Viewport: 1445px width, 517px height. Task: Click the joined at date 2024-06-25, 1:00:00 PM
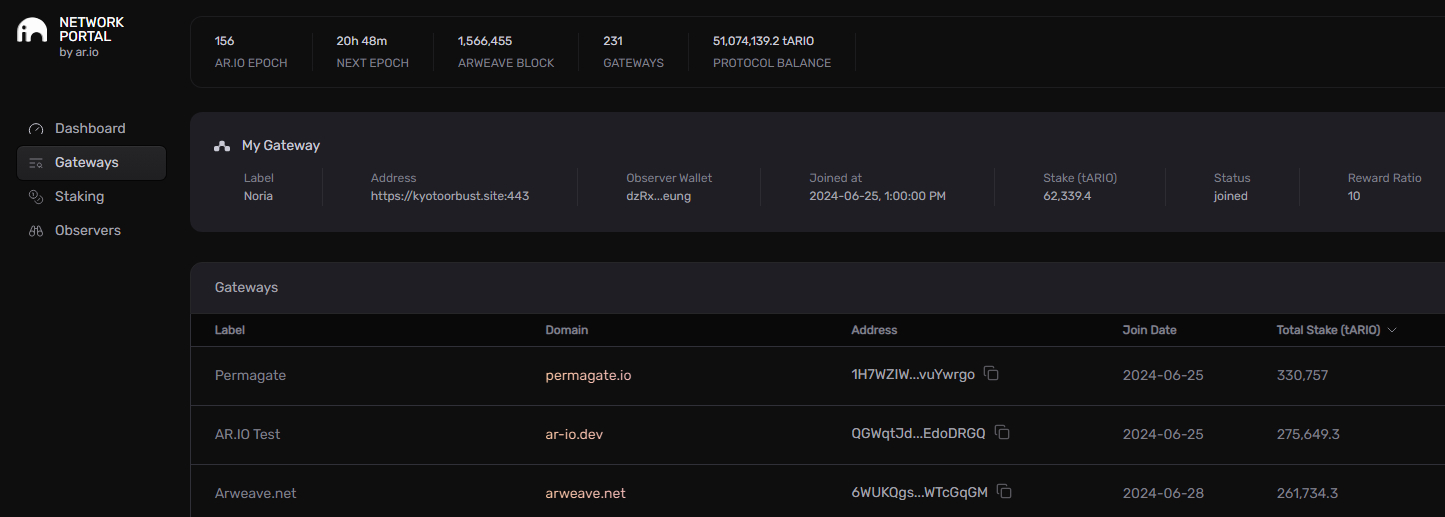coord(877,196)
